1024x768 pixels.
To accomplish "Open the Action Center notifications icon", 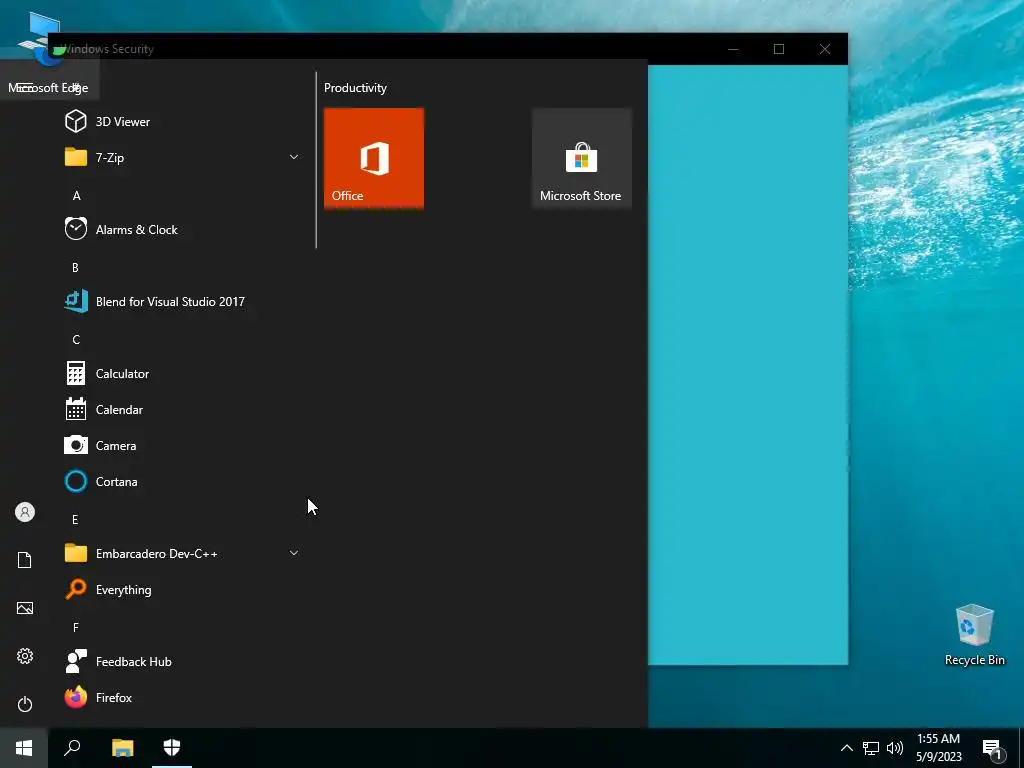I will 992,748.
